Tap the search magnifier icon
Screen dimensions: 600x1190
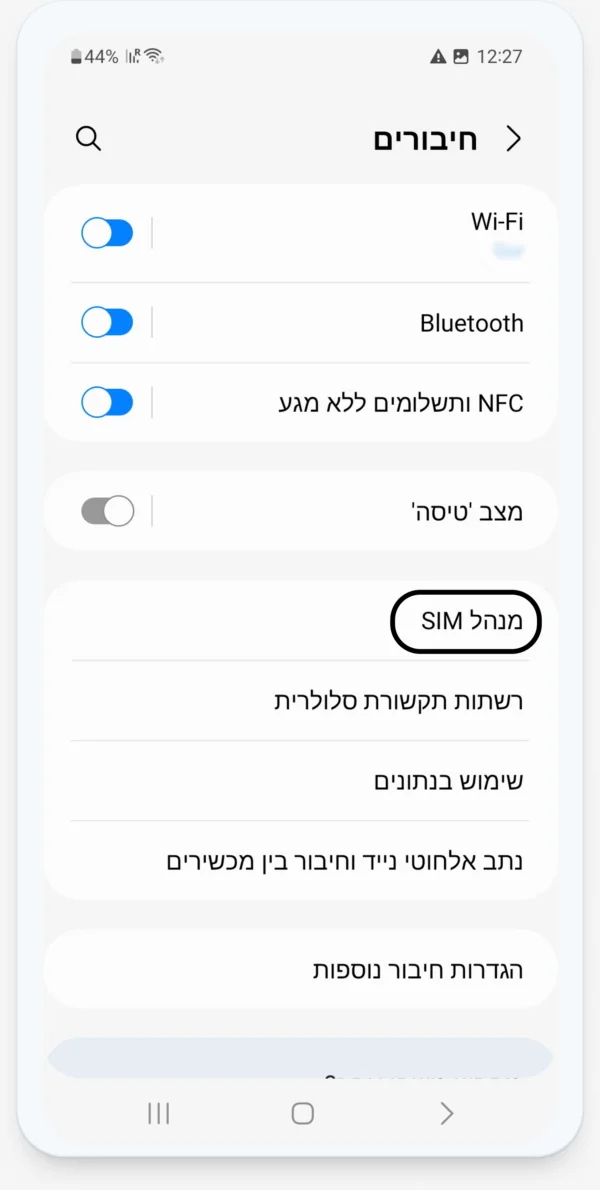click(88, 139)
